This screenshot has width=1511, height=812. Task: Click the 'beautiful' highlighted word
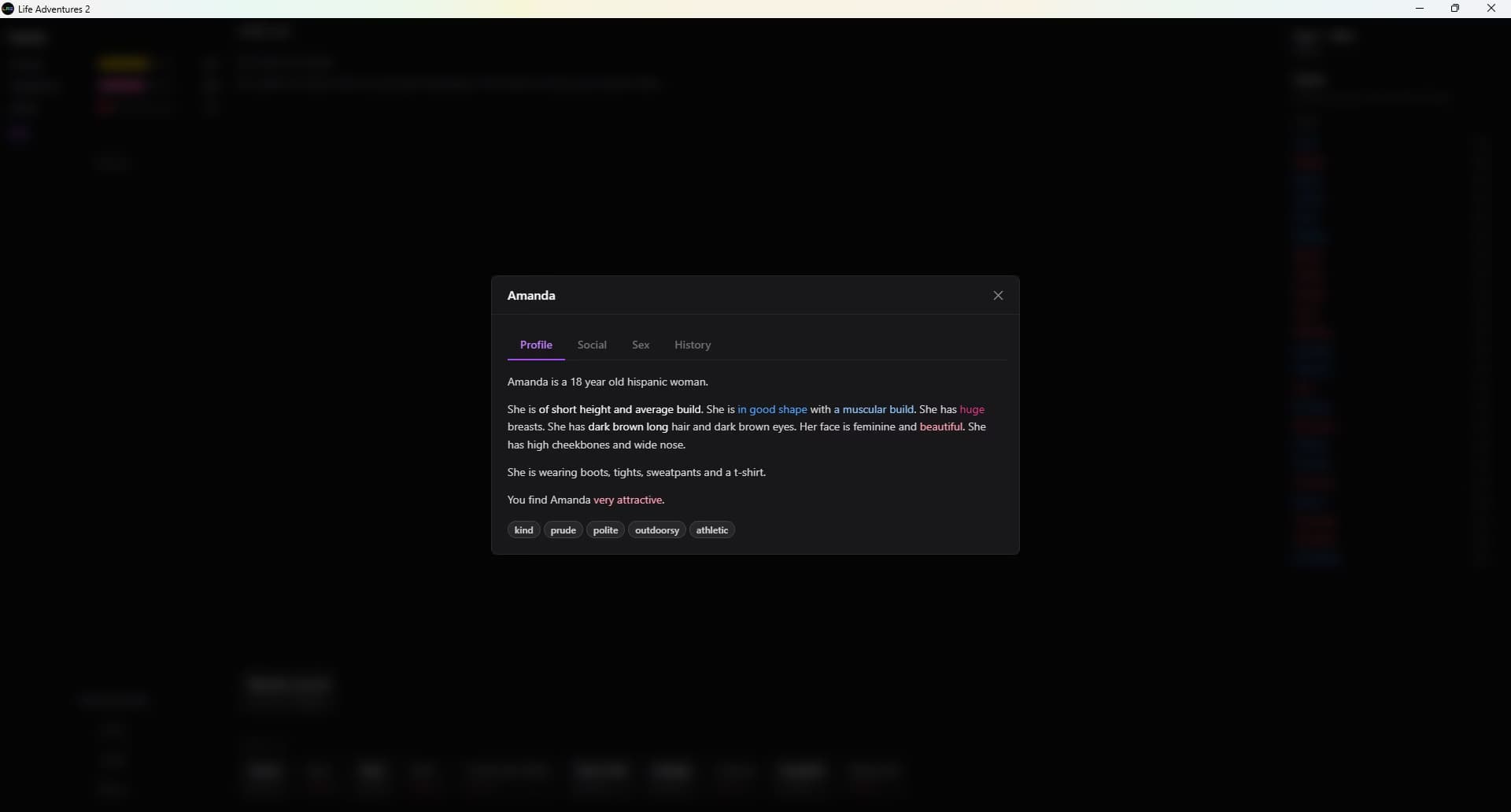pyautogui.click(x=941, y=427)
